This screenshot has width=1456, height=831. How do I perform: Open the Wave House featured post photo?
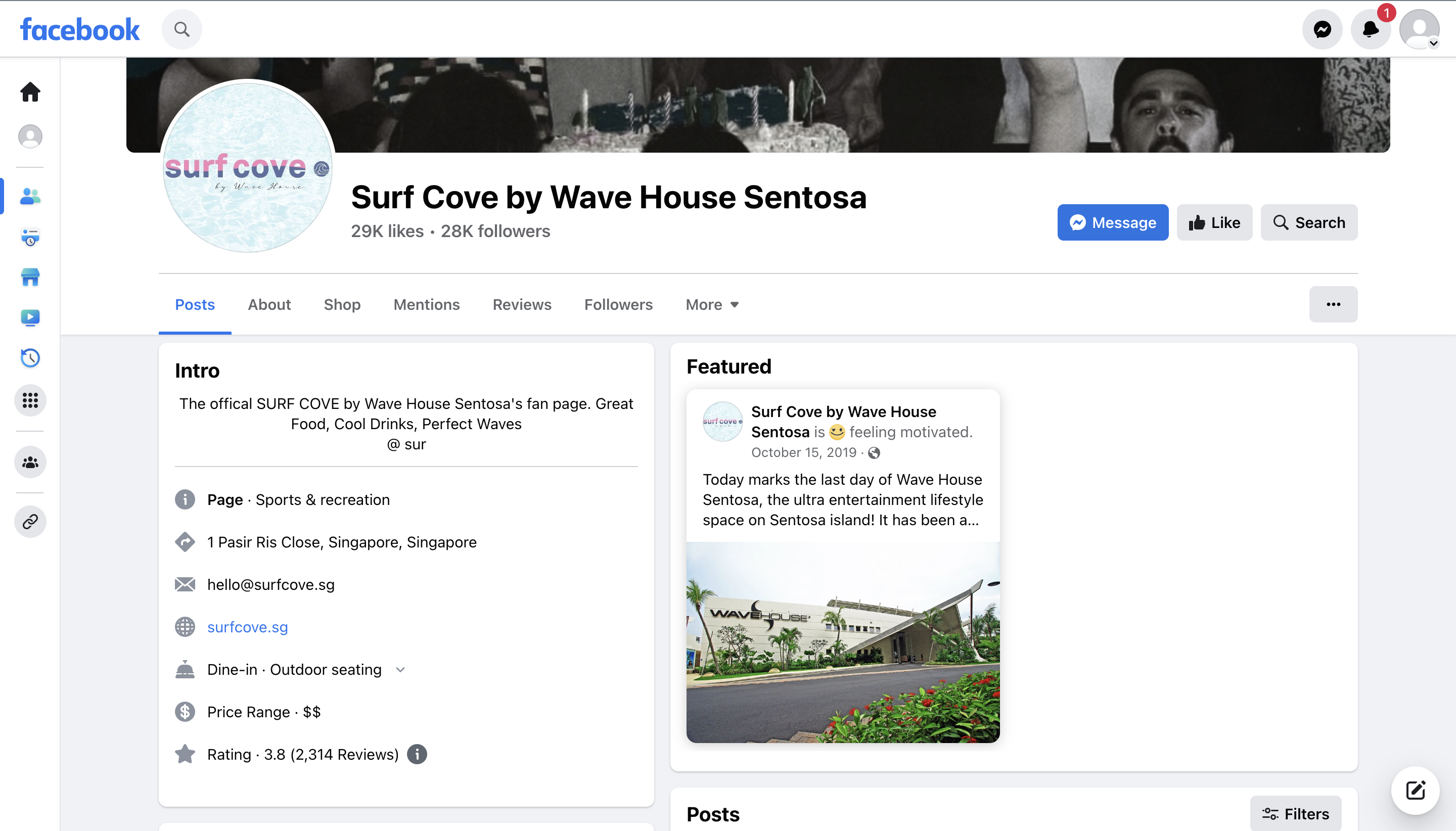click(842, 642)
